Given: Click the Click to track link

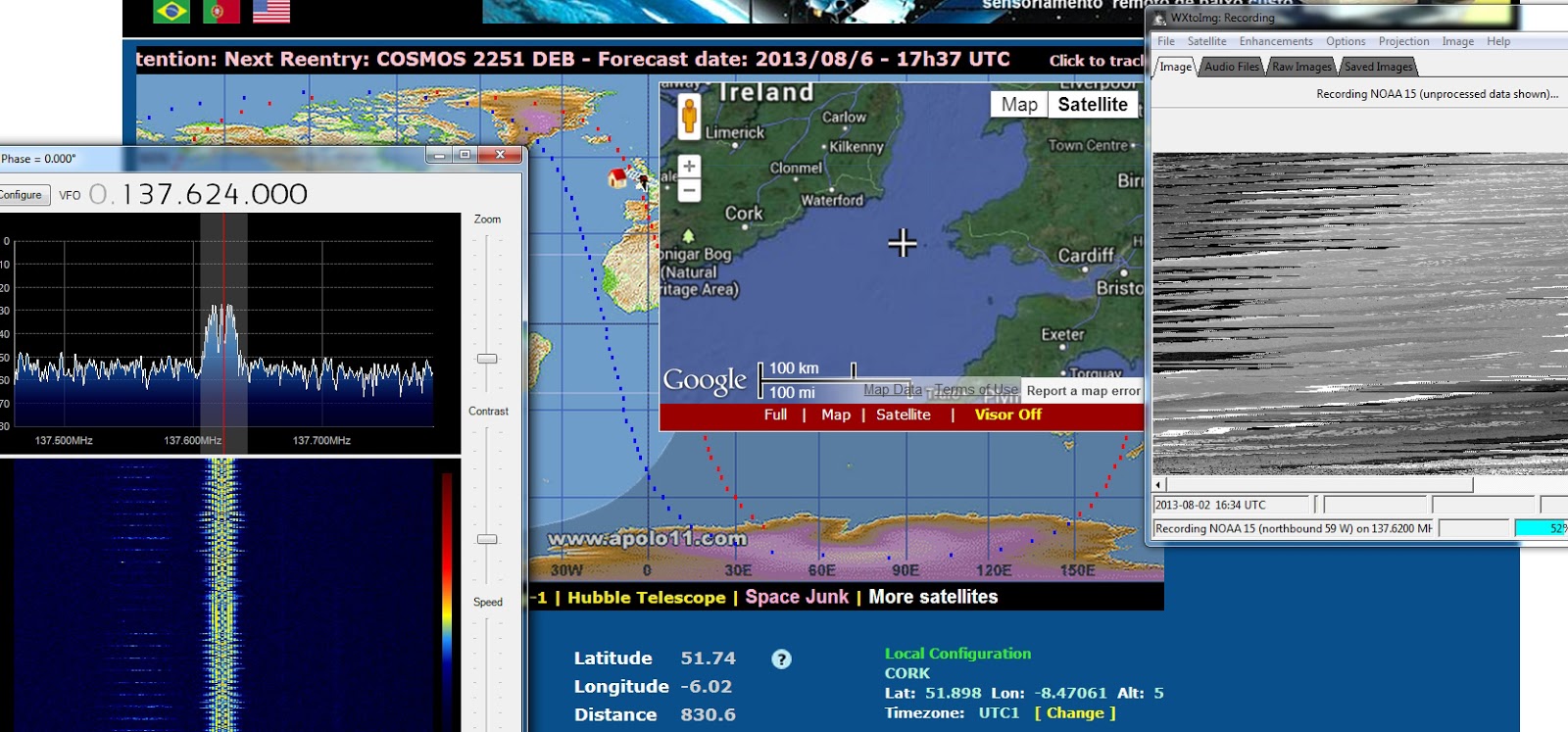Looking at the screenshot, I should click(x=1096, y=61).
